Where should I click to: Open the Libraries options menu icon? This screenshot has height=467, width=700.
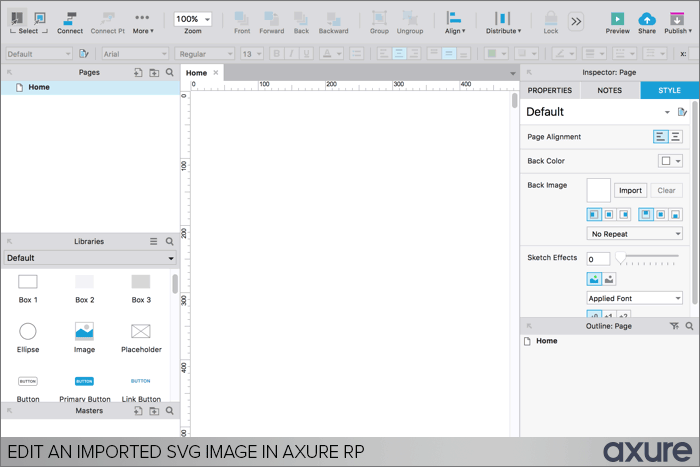click(x=154, y=241)
